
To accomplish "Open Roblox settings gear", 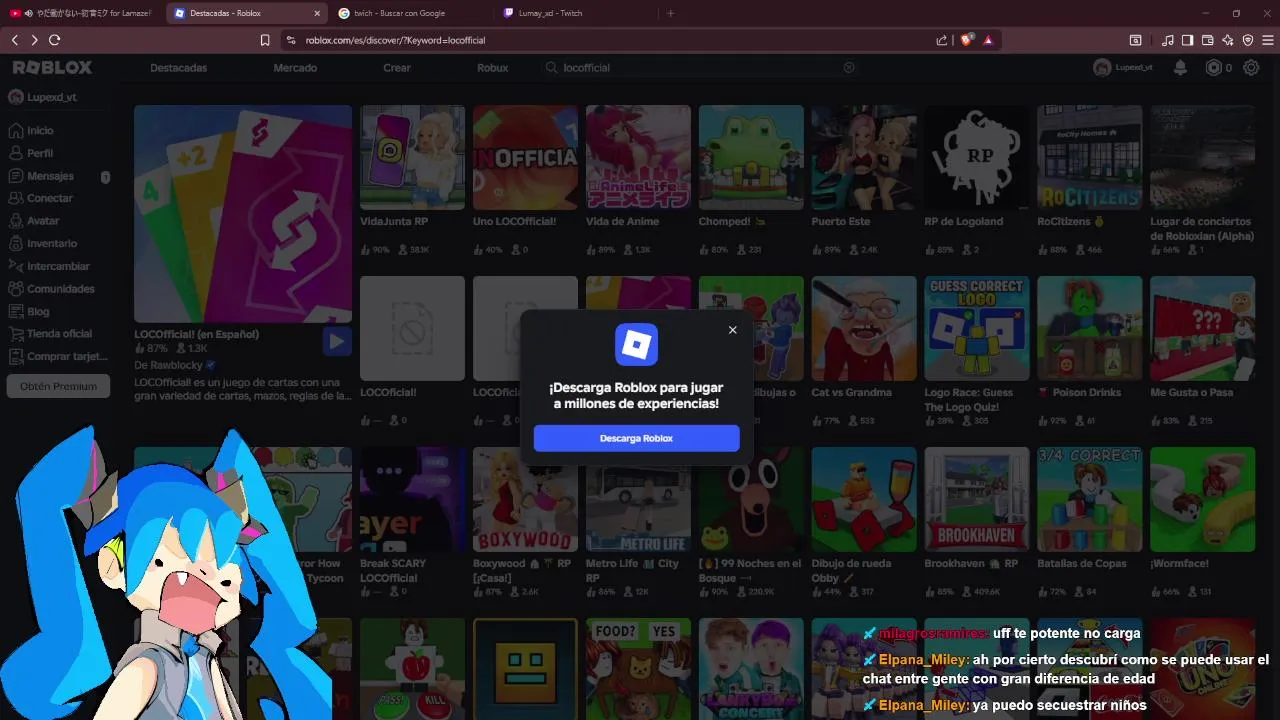I will click(x=1251, y=68).
